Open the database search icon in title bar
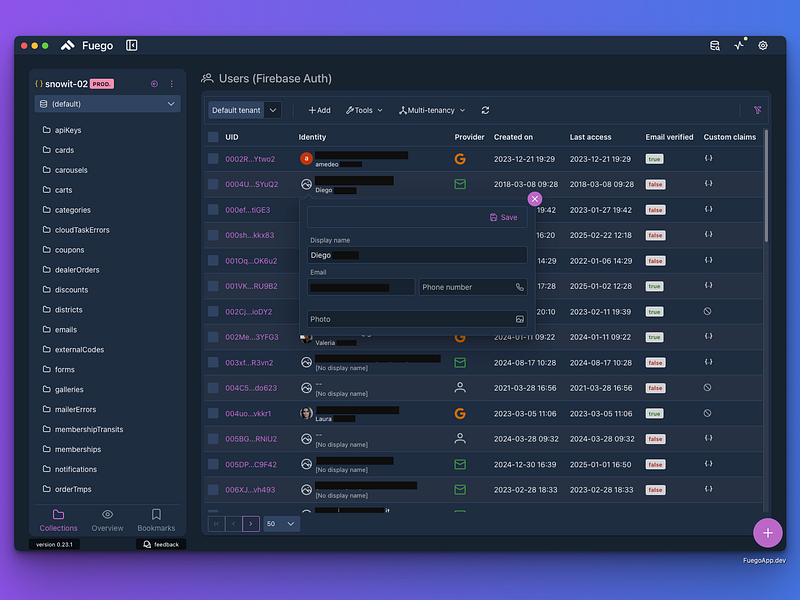The height and width of the screenshot is (600, 800). tap(715, 45)
